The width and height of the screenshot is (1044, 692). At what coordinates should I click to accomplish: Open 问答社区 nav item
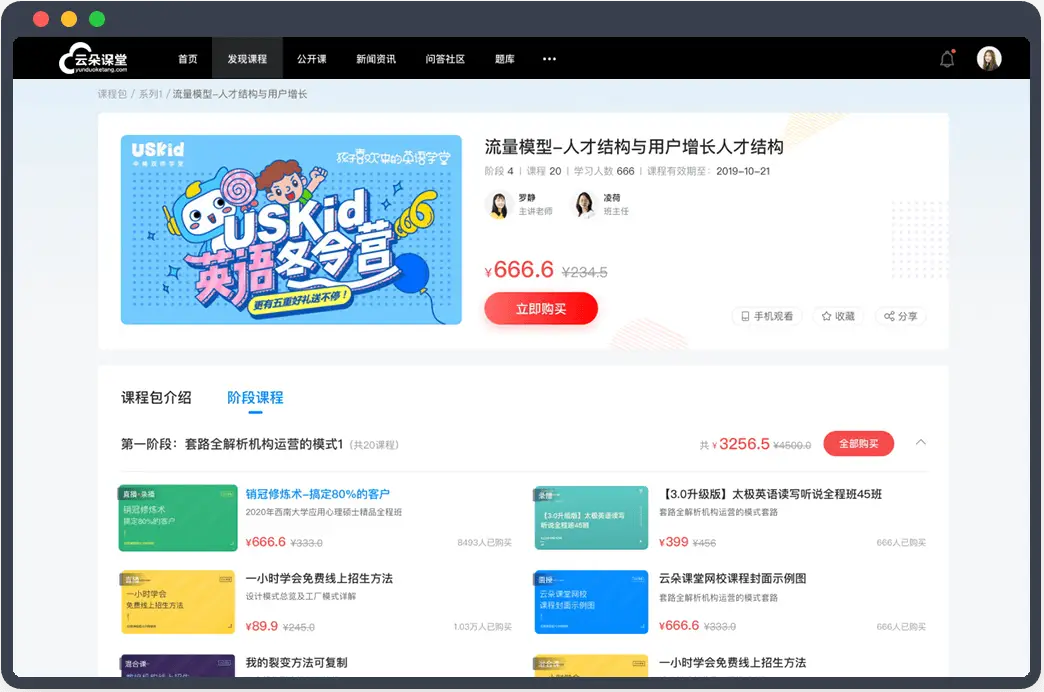445,59
